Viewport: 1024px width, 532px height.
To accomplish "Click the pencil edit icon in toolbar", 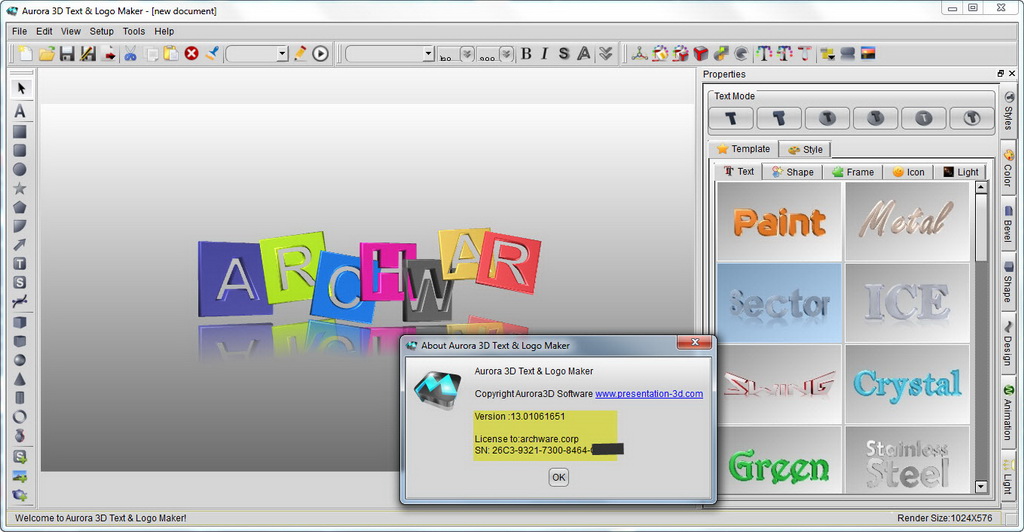I will click(300, 54).
